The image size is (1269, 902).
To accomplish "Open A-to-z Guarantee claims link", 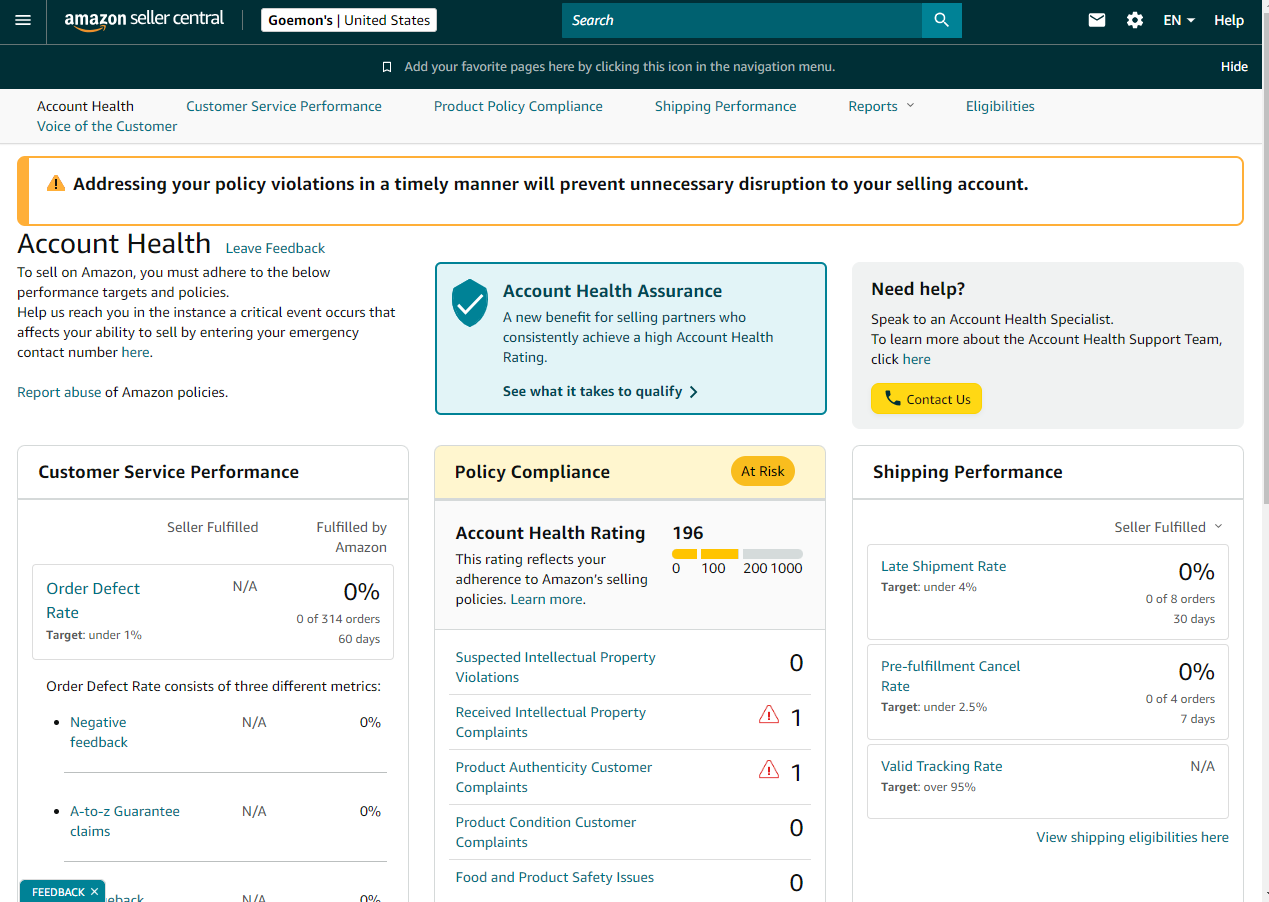I will [125, 821].
